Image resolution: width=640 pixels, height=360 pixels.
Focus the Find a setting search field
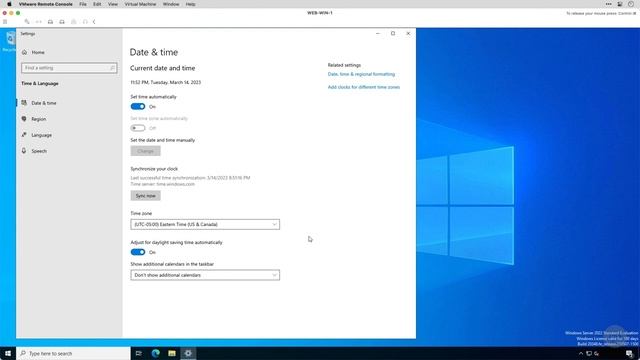tap(69, 68)
